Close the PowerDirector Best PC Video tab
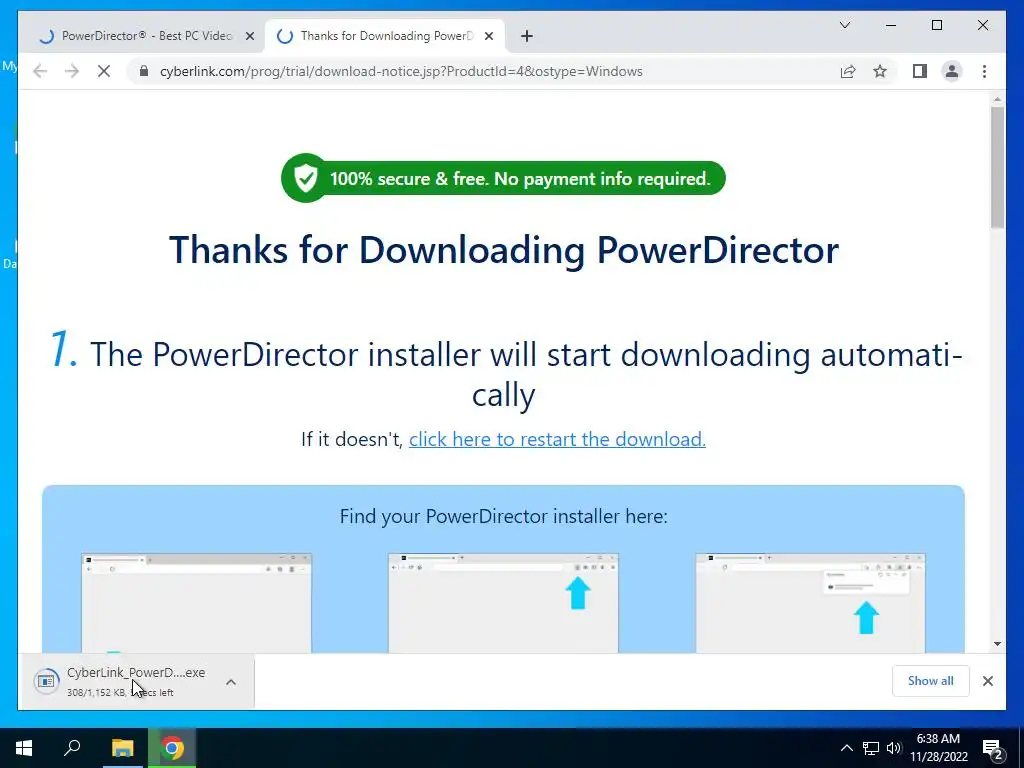The height and width of the screenshot is (768, 1024). [249, 36]
